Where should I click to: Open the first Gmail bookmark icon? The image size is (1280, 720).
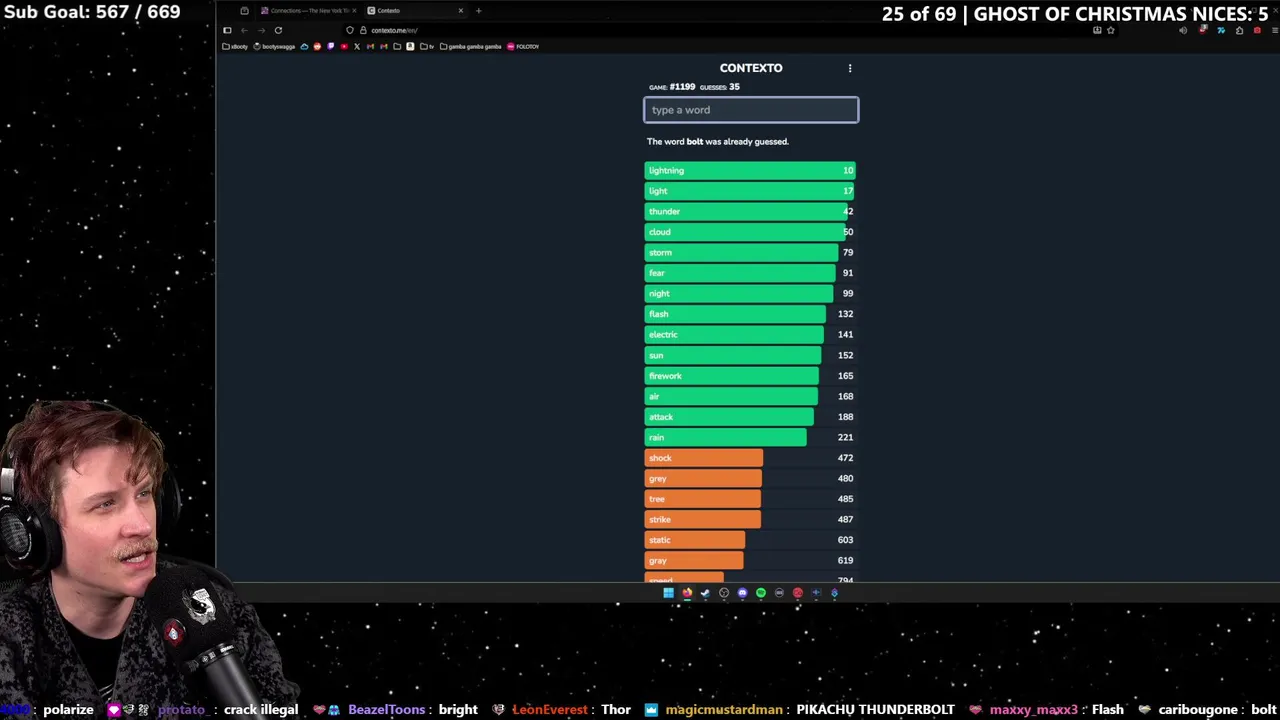click(x=370, y=47)
